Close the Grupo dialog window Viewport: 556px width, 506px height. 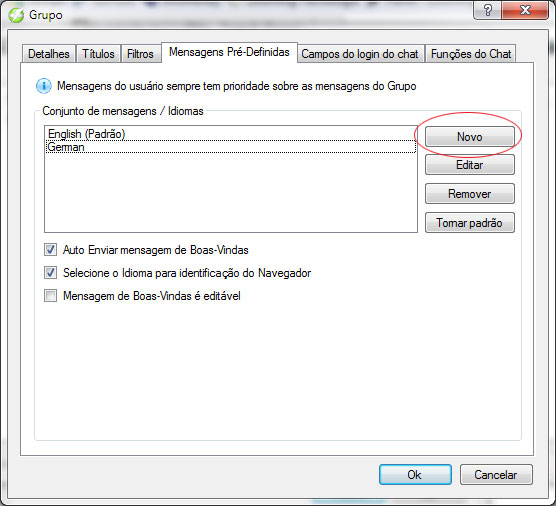click(525, 11)
